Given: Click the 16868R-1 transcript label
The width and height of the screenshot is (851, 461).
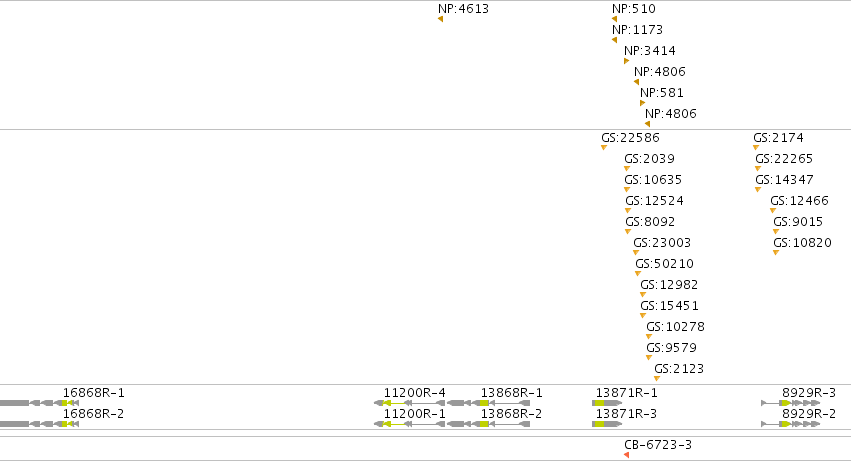Looking at the screenshot, I should click(93, 393).
